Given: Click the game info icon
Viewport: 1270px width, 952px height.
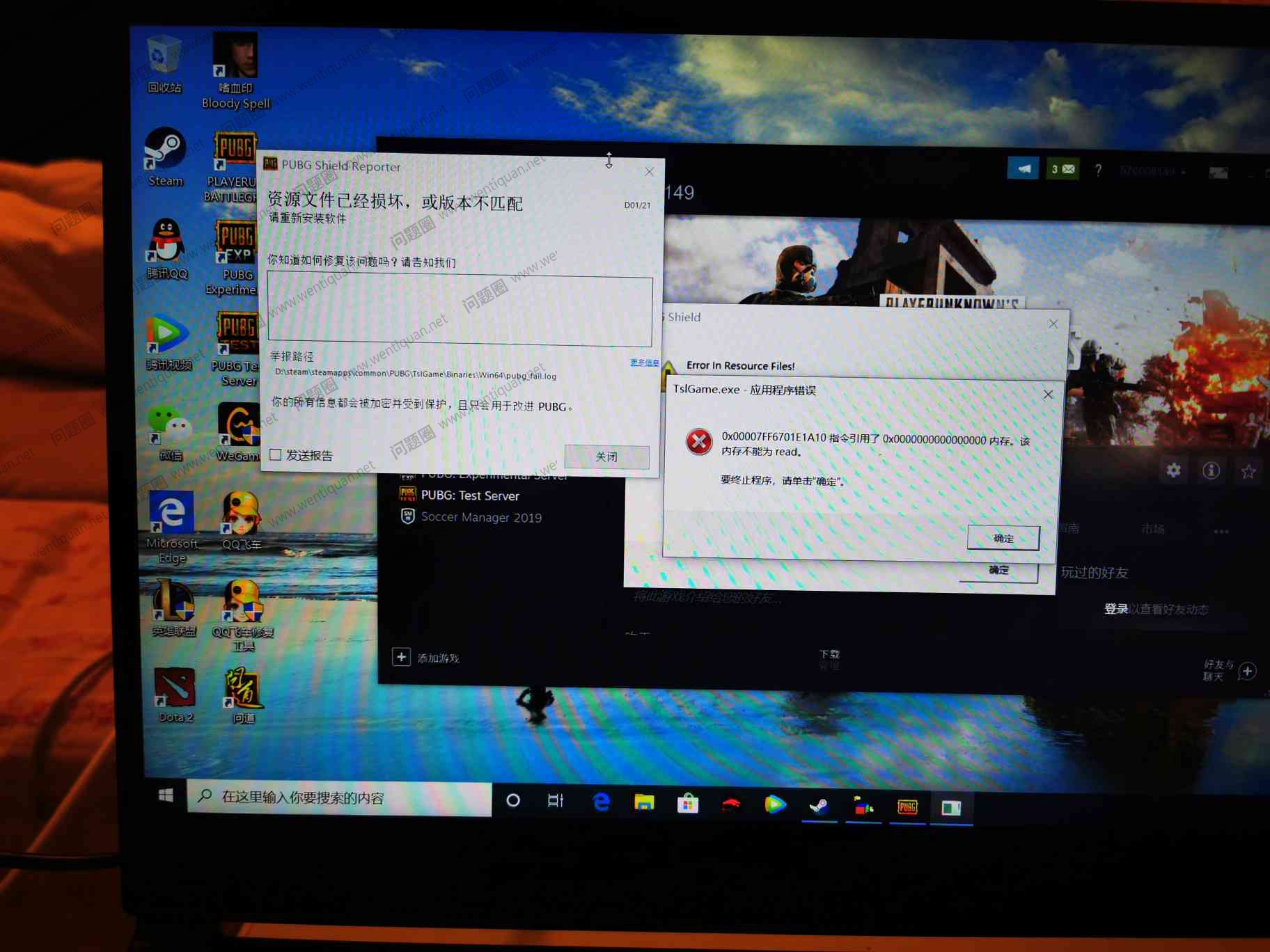Looking at the screenshot, I should [x=1211, y=471].
